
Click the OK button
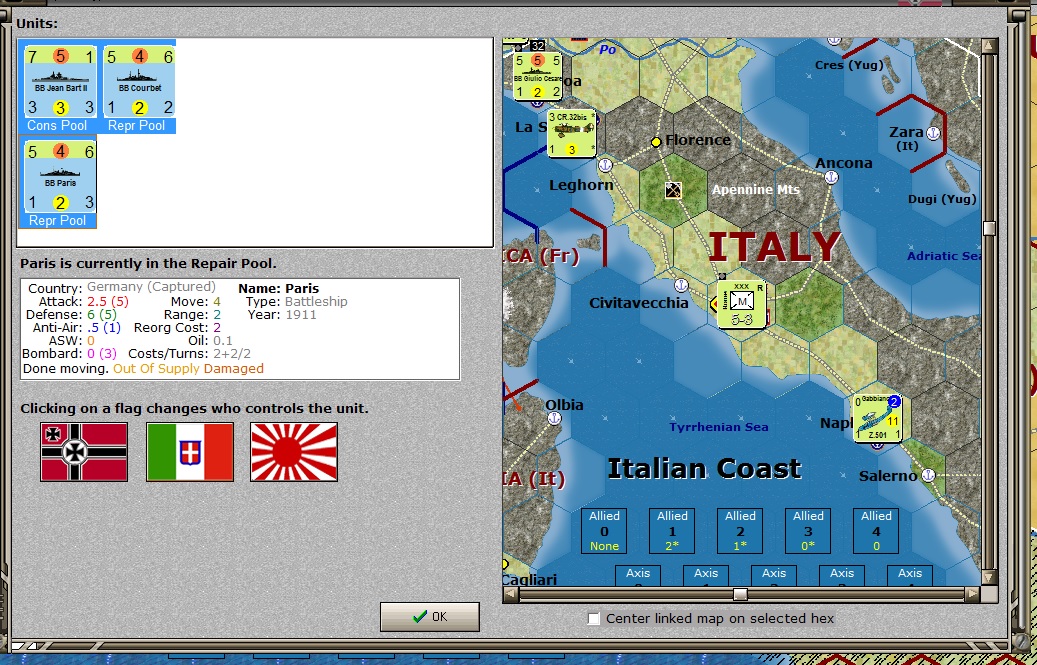430,617
